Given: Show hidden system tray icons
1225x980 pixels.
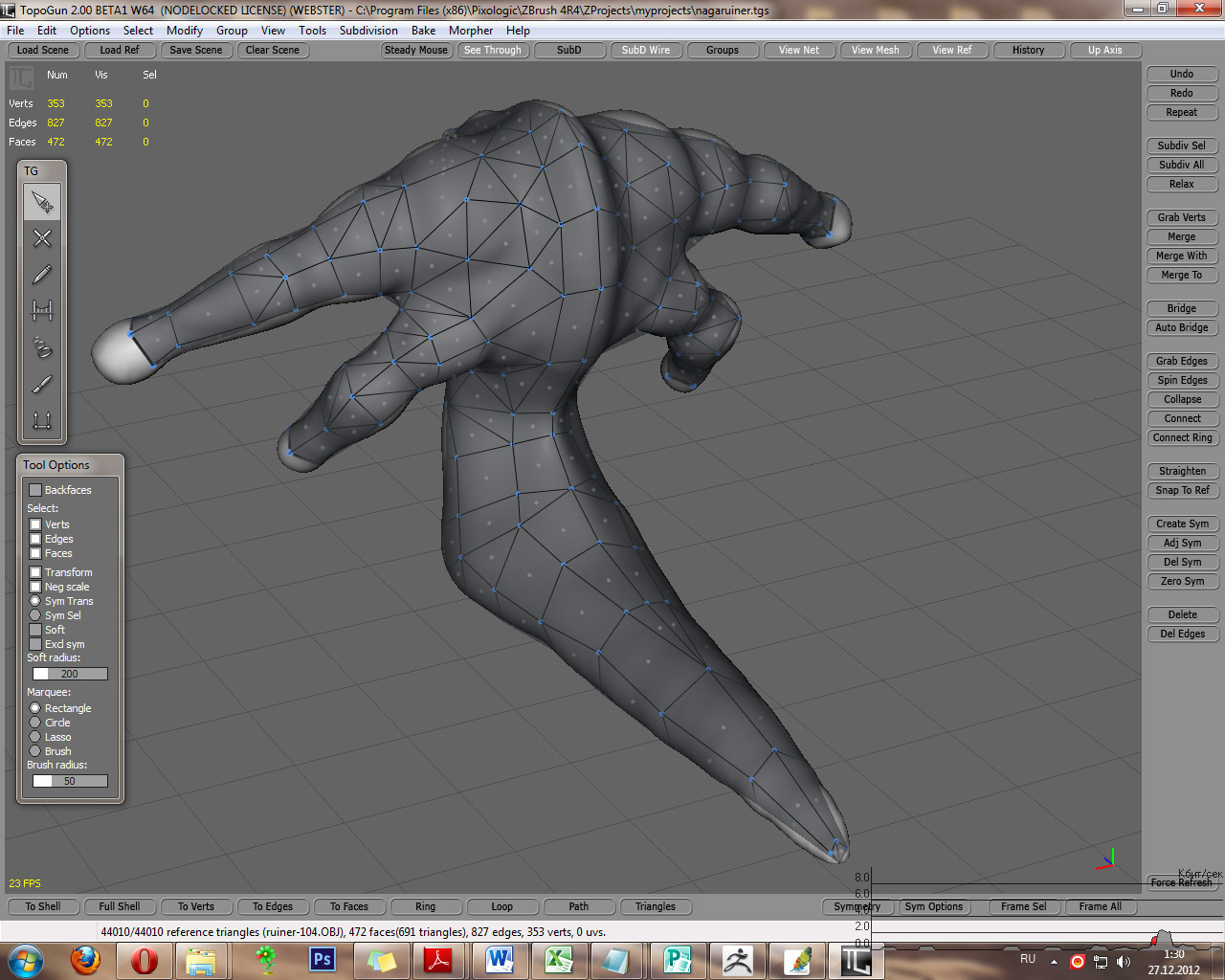Looking at the screenshot, I should (1054, 961).
